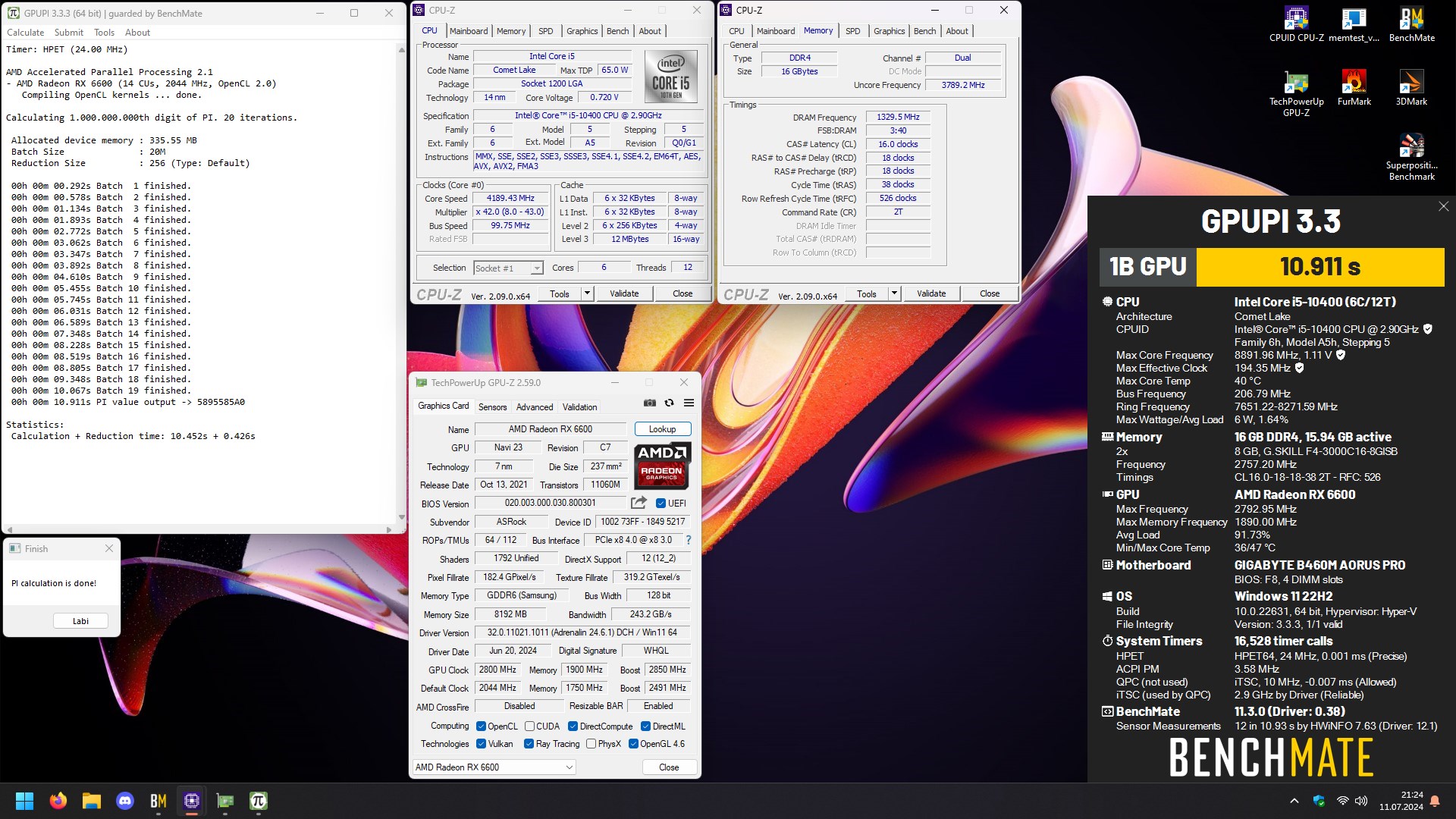Click GPU Name field in GPU-Z

click(x=551, y=429)
